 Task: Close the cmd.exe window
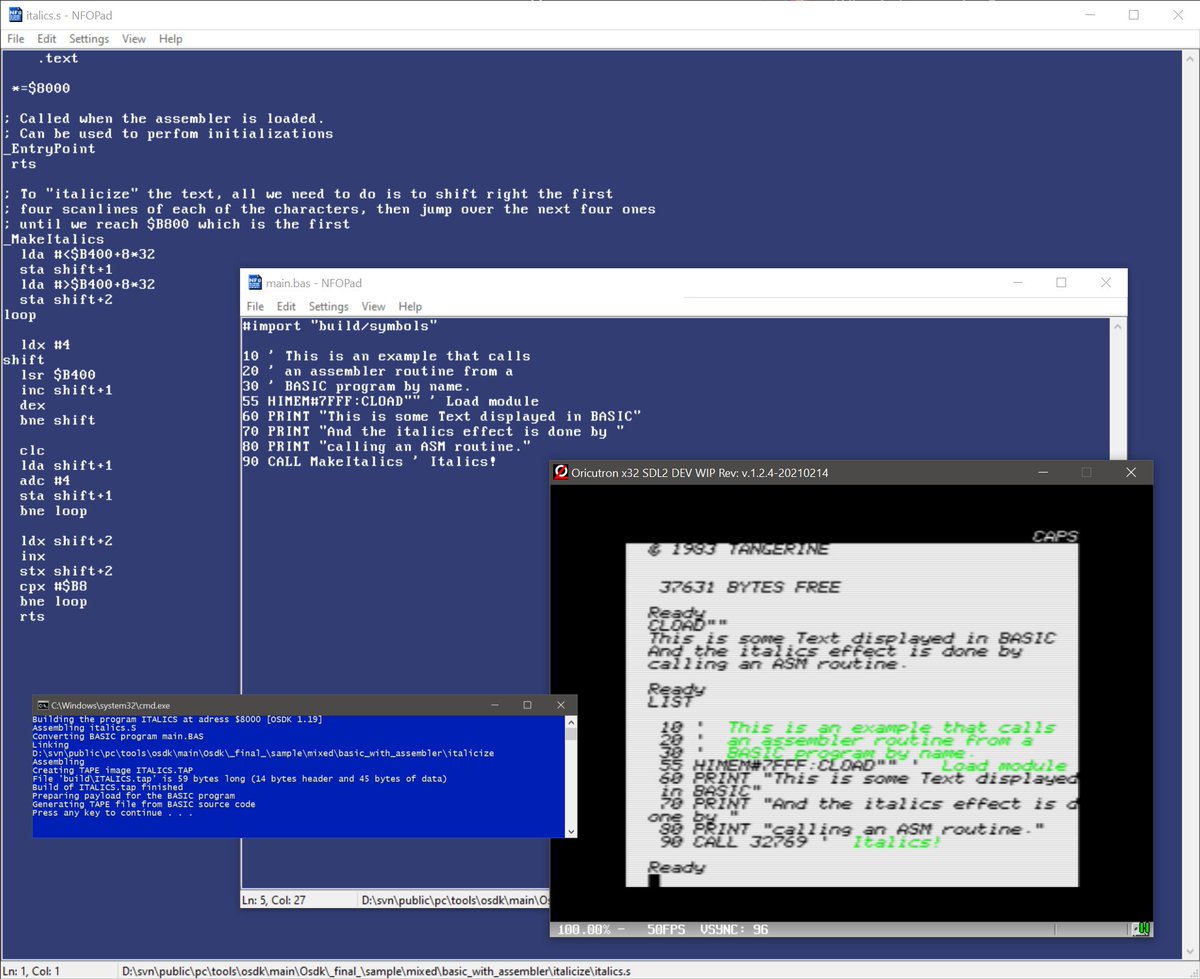561,705
